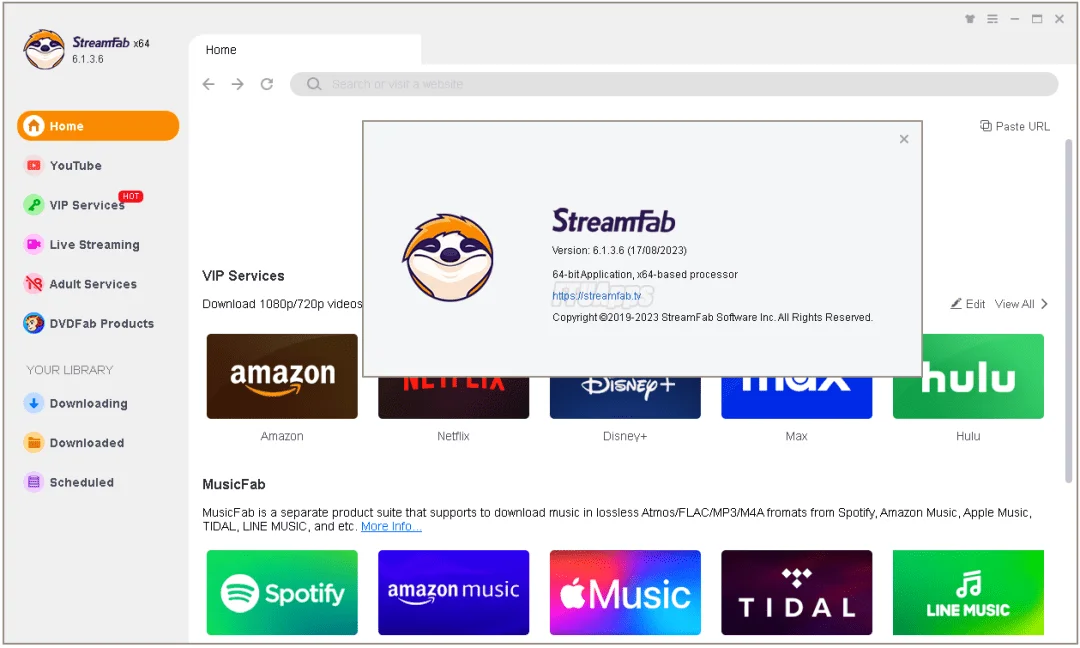Click the purple Scheduled list icon
This screenshot has width=1080, height=648.
(34, 482)
